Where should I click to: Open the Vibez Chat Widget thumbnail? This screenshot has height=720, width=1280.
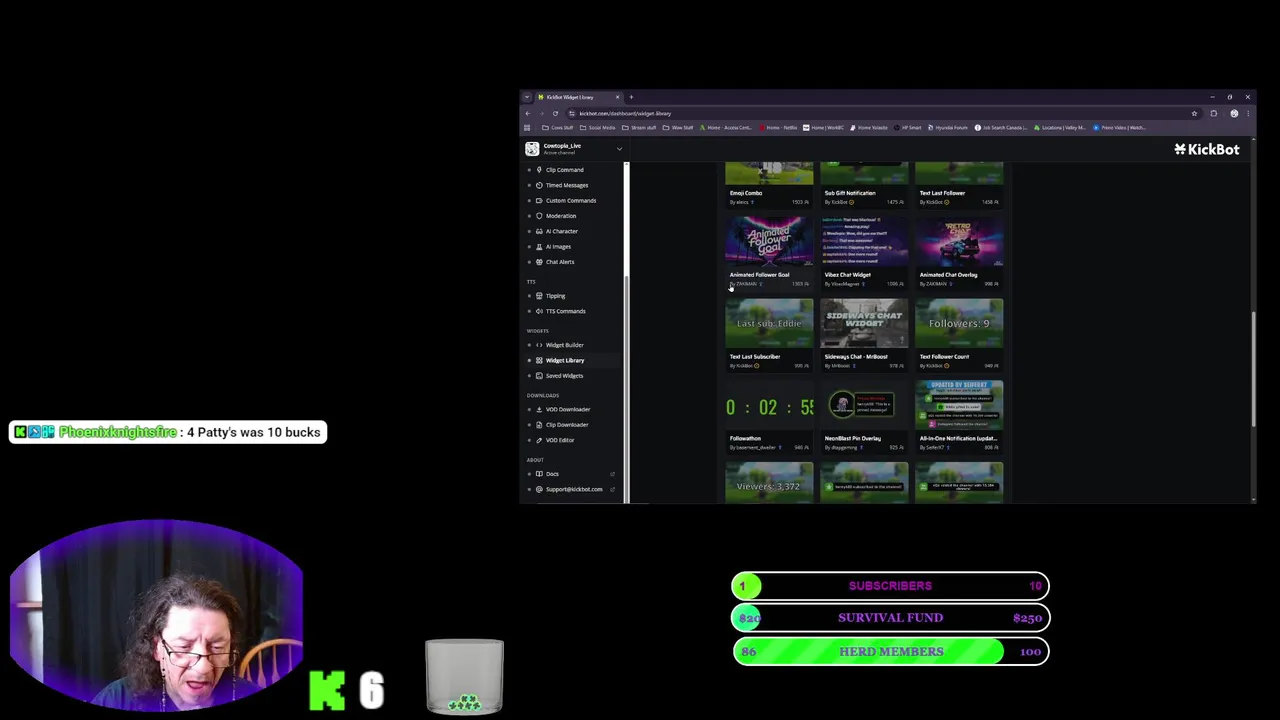864,242
